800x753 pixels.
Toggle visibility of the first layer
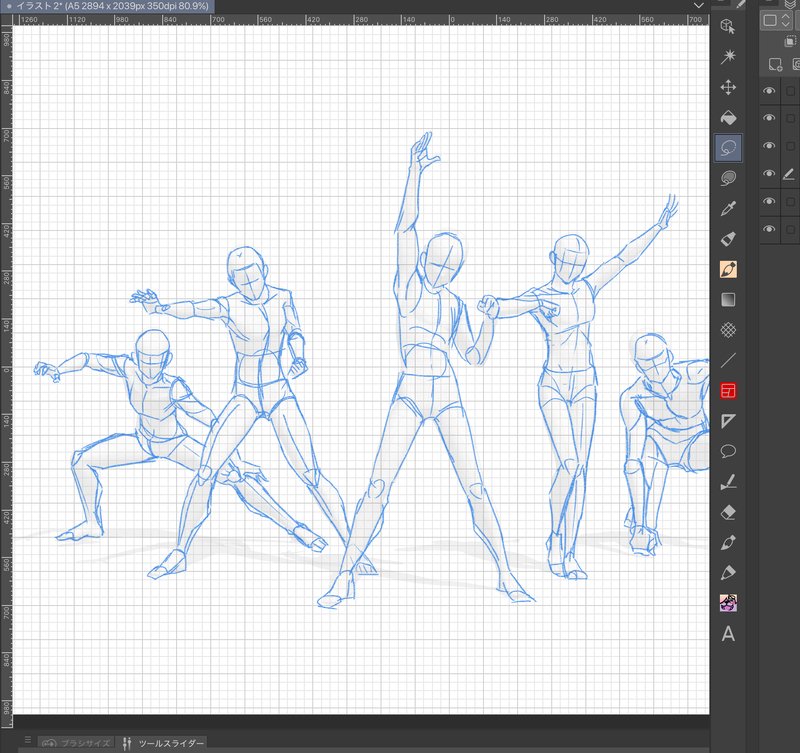click(769, 91)
